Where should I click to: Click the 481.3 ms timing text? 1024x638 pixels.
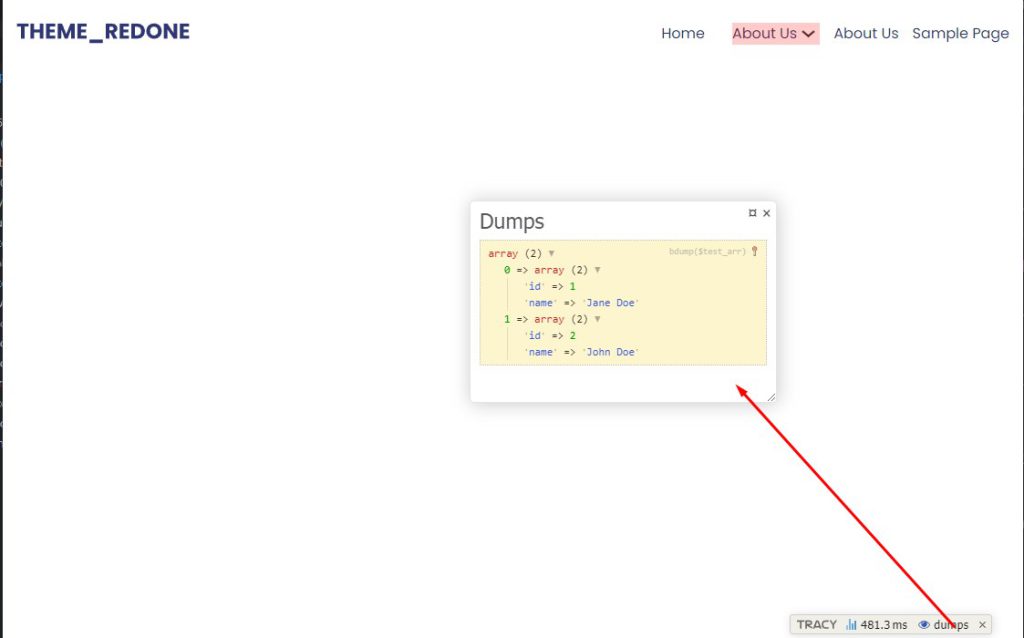(x=884, y=625)
